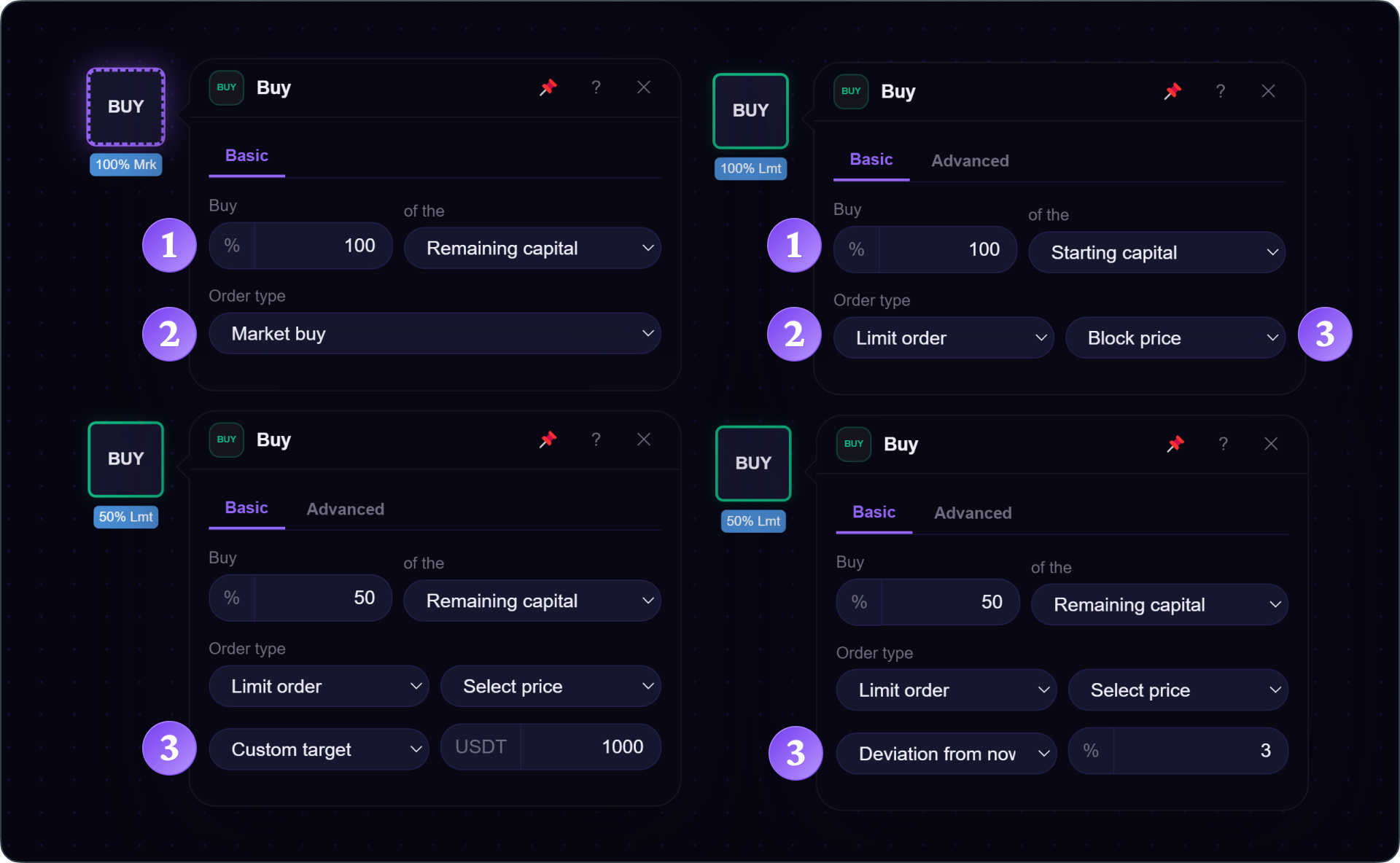Select the BUY block labeled 100% Lmt
This screenshot has height=863, width=1400.
[x=750, y=111]
